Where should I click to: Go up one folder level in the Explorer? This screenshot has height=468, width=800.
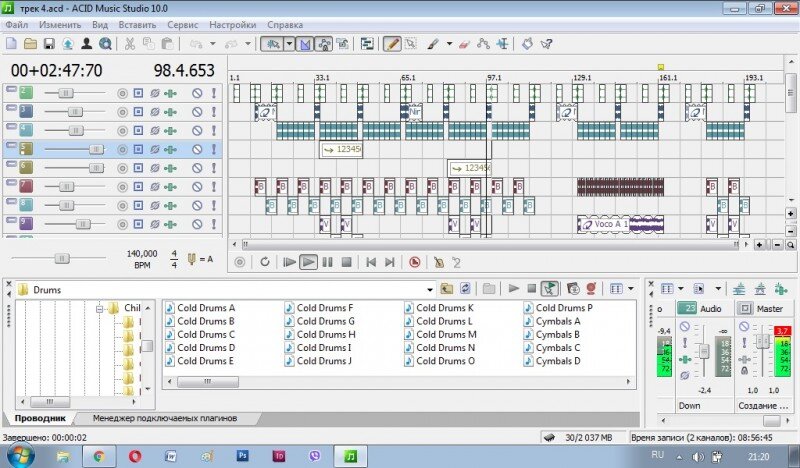click(446, 289)
